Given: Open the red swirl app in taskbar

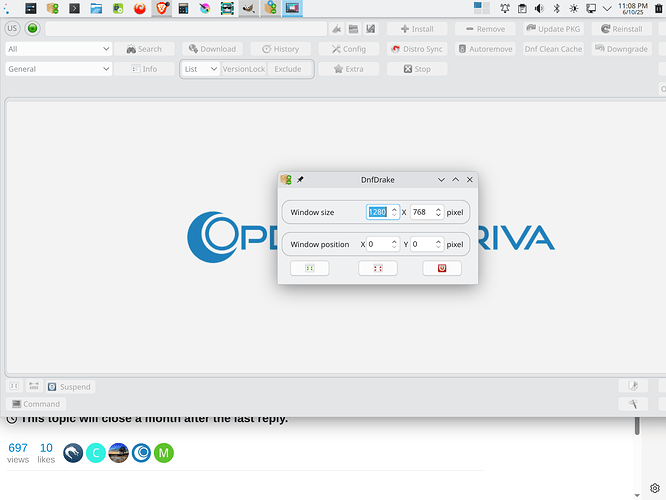Looking at the screenshot, I should pos(140,8).
